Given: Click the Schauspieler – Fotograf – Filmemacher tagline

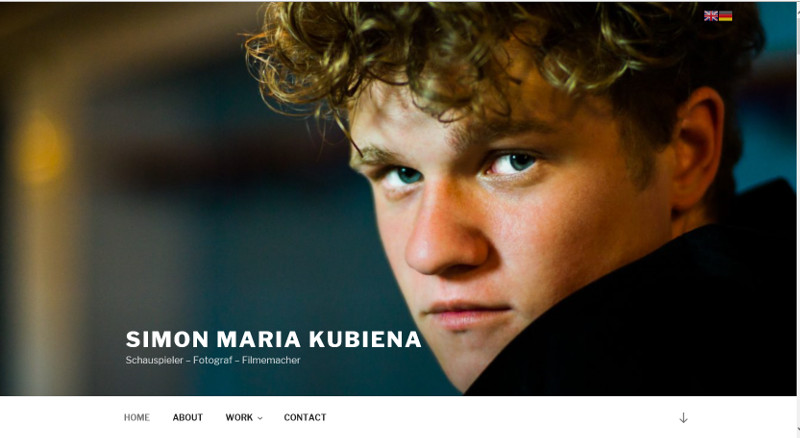Looking at the screenshot, I should tap(213, 360).
